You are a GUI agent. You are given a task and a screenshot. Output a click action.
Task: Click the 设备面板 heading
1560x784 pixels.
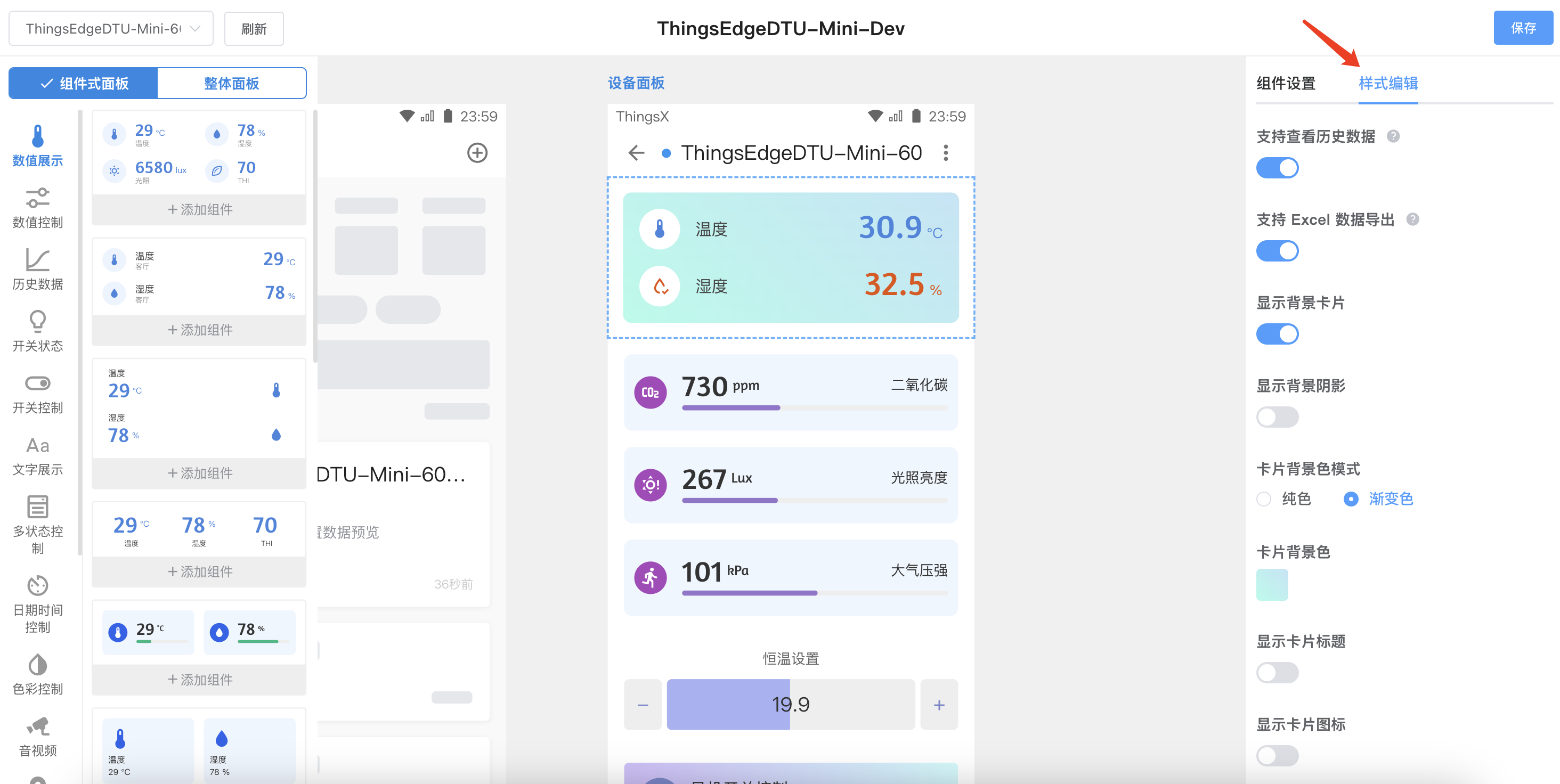coord(636,83)
